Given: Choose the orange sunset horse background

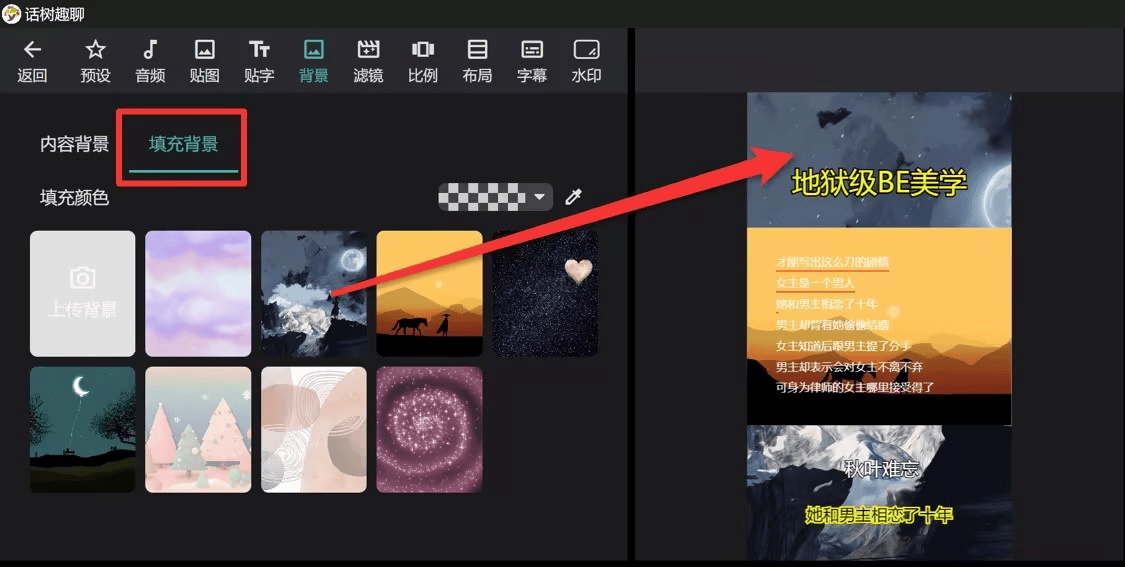Looking at the screenshot, I should [429, 294].
